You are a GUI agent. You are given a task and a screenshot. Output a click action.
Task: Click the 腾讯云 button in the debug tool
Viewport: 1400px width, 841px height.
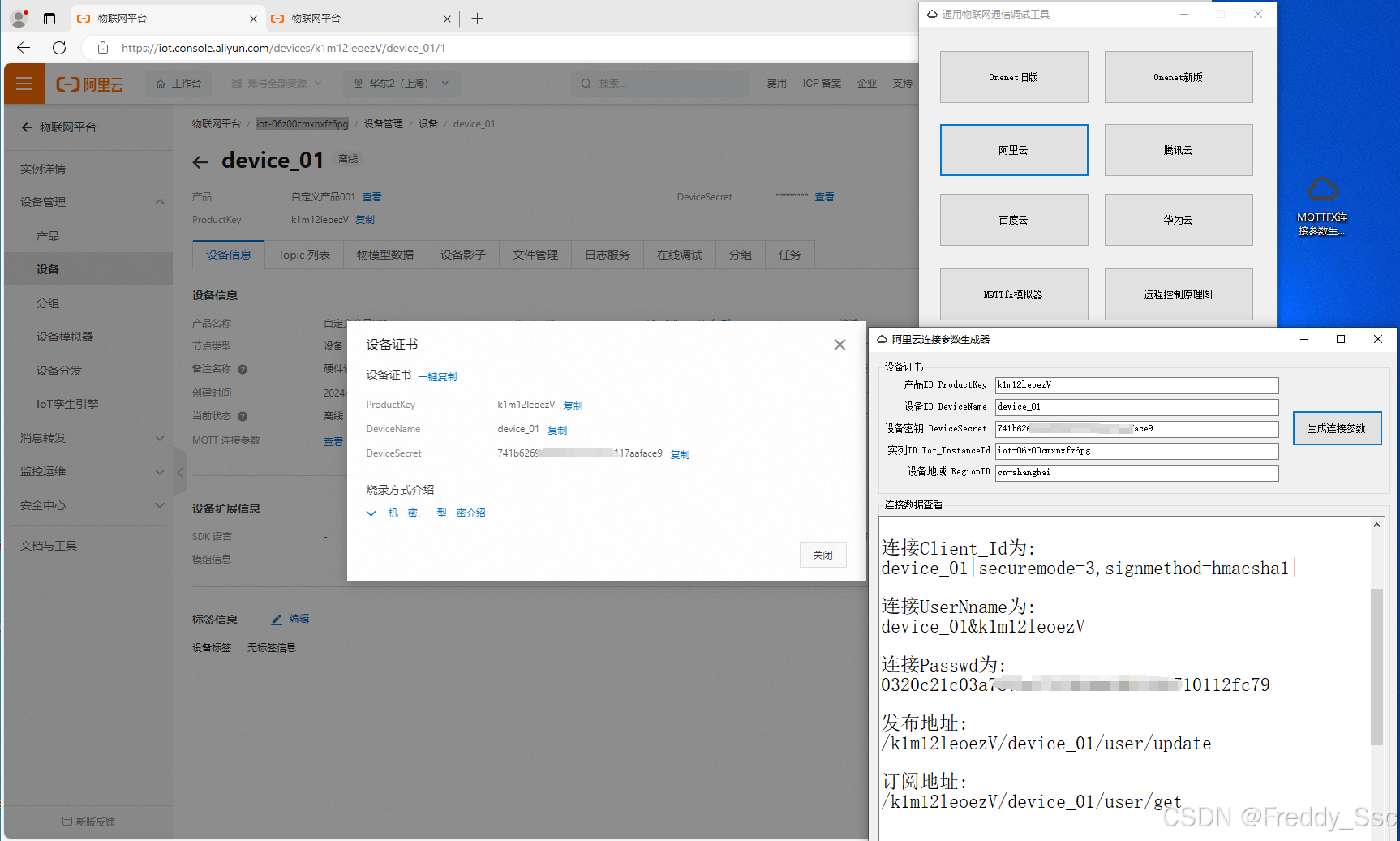[x=1179, y=150]
